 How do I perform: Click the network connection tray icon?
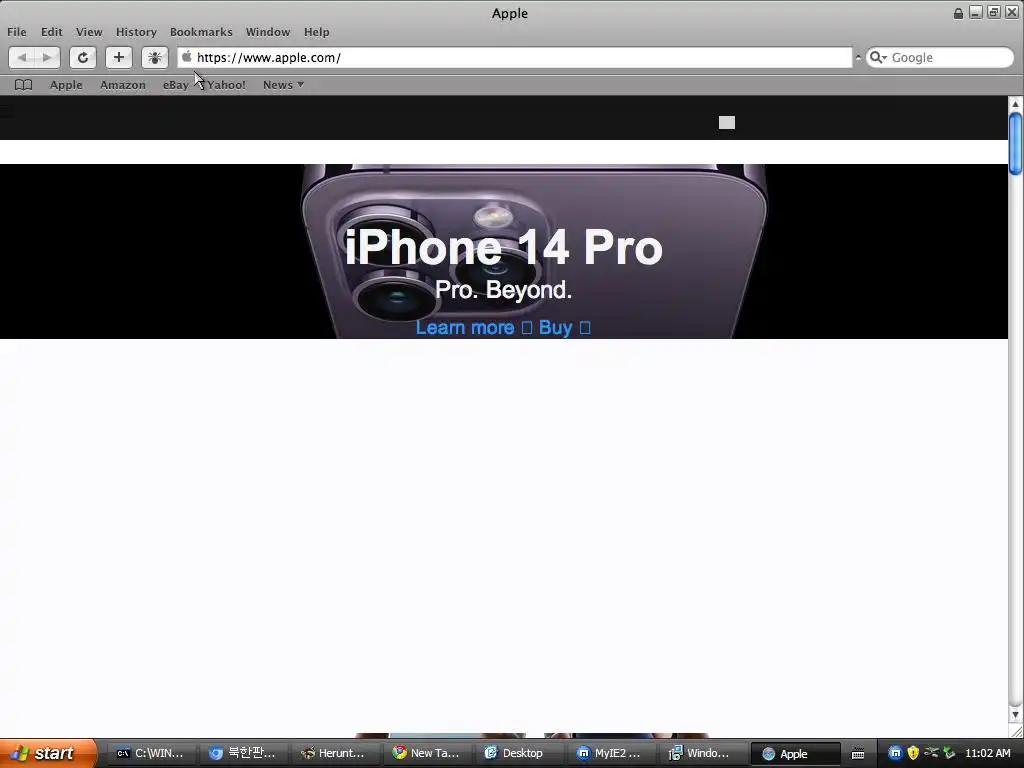(x=931, y=752)
